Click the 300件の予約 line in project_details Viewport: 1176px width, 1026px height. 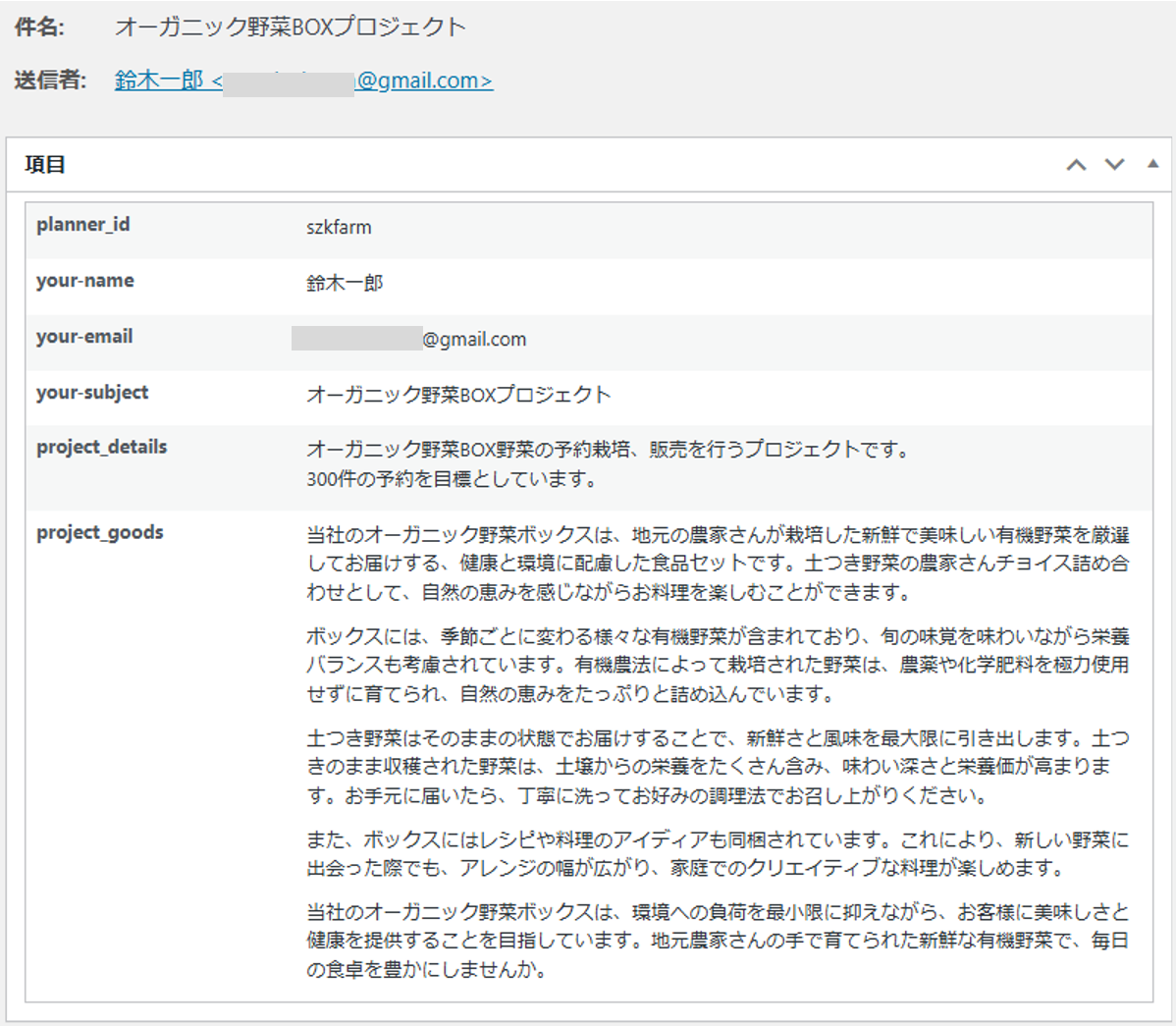coord(452,479)
